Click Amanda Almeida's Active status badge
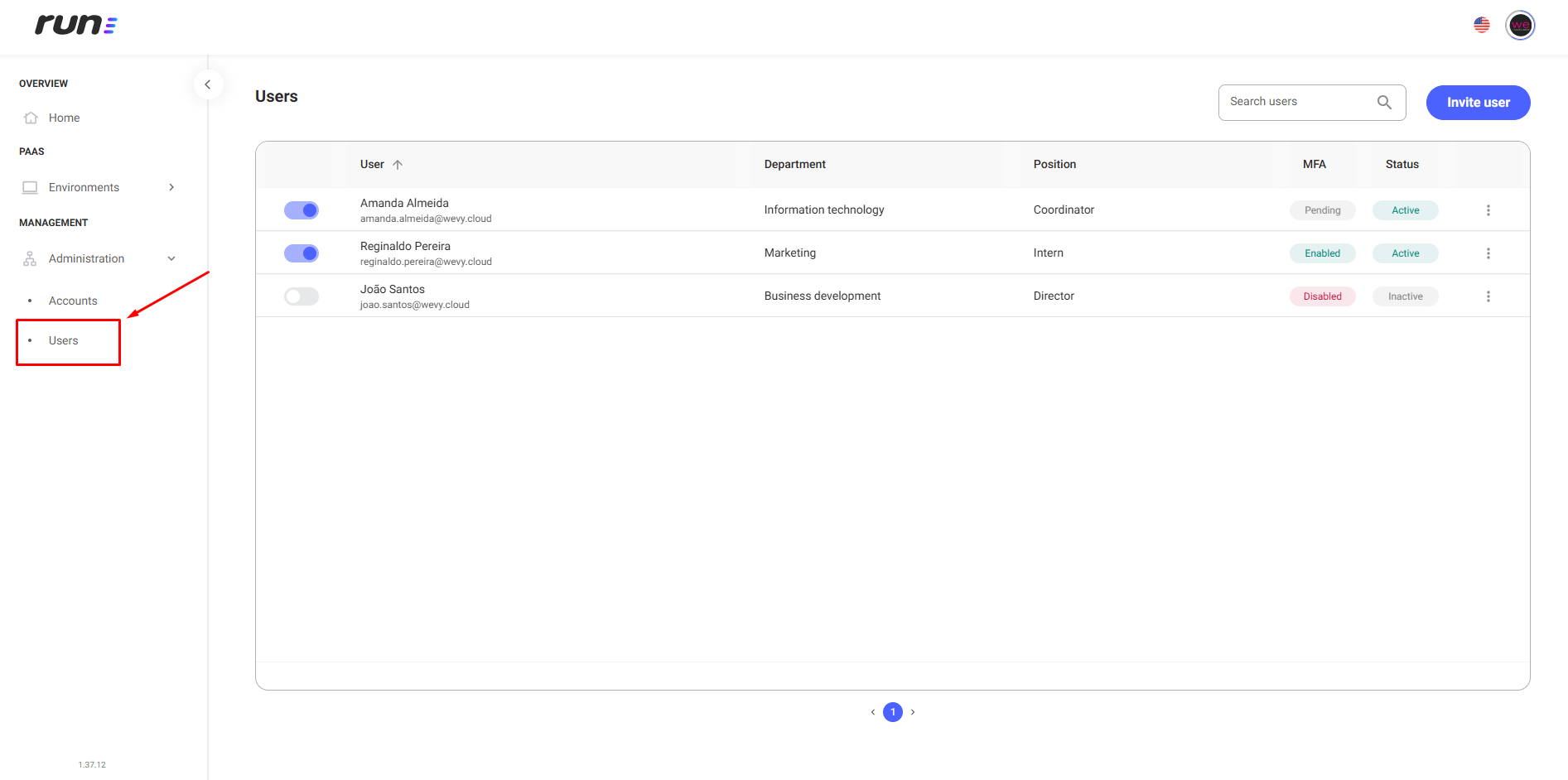 (1405, 210)
